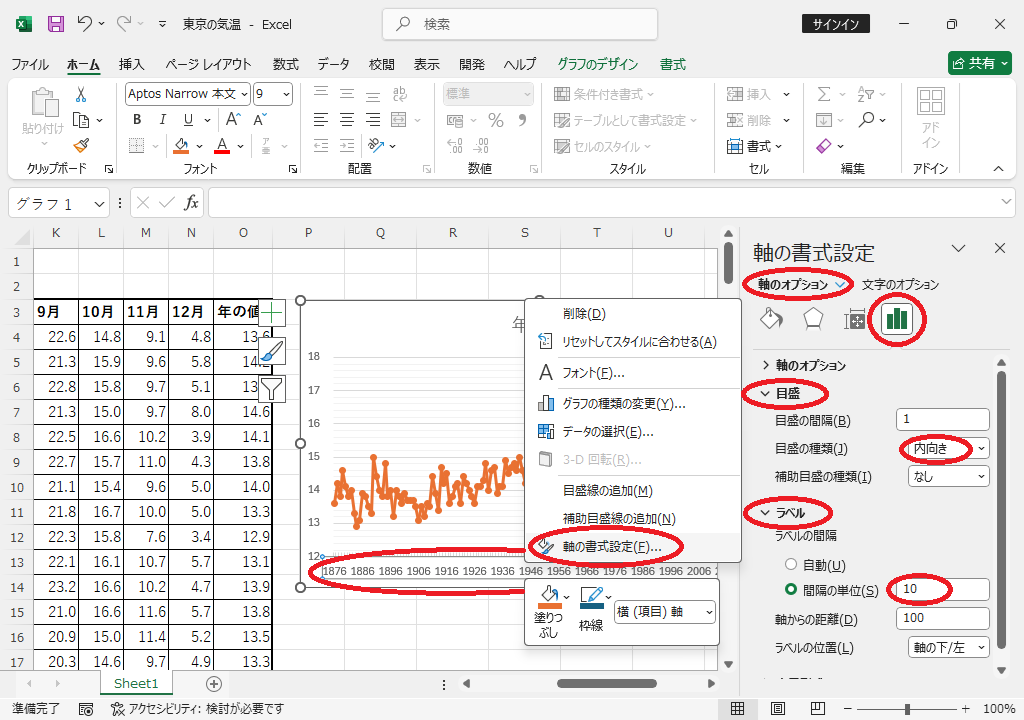Collapse the ラベル section

tap(783, 513)
